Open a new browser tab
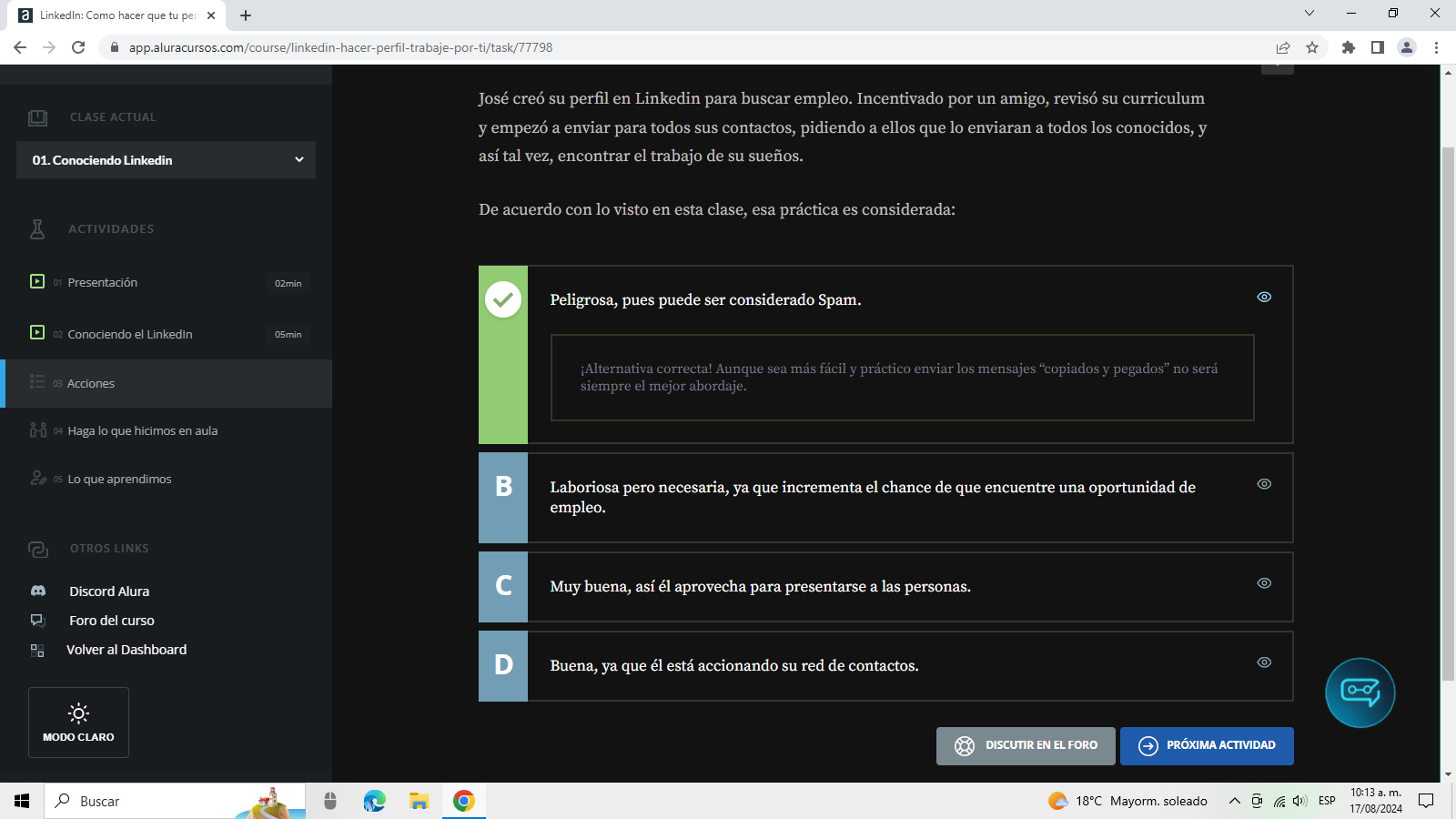This screenshot has height=819, width=1456. tap(246, 15)
